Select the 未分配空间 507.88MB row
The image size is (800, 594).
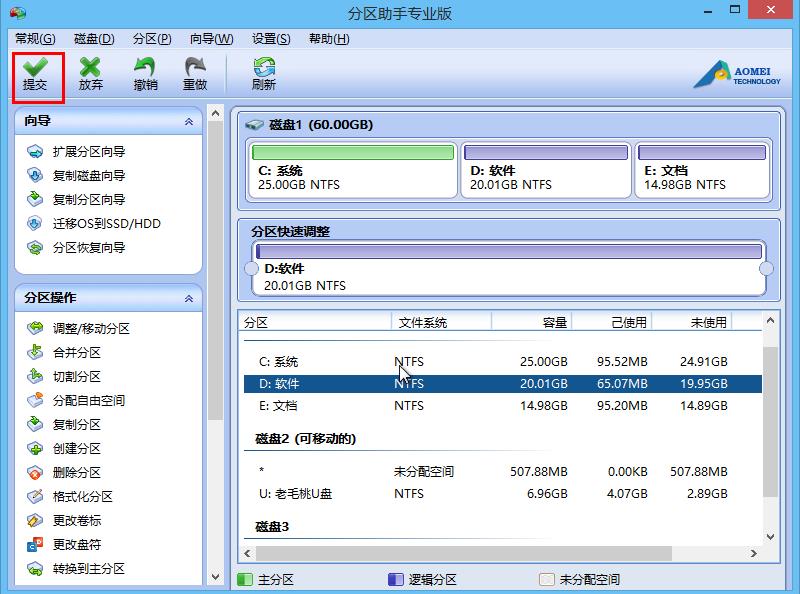click(x=503, y=472)
